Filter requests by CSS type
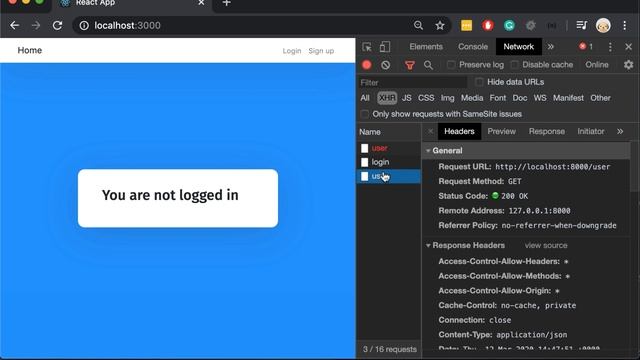 coord(426,98)
